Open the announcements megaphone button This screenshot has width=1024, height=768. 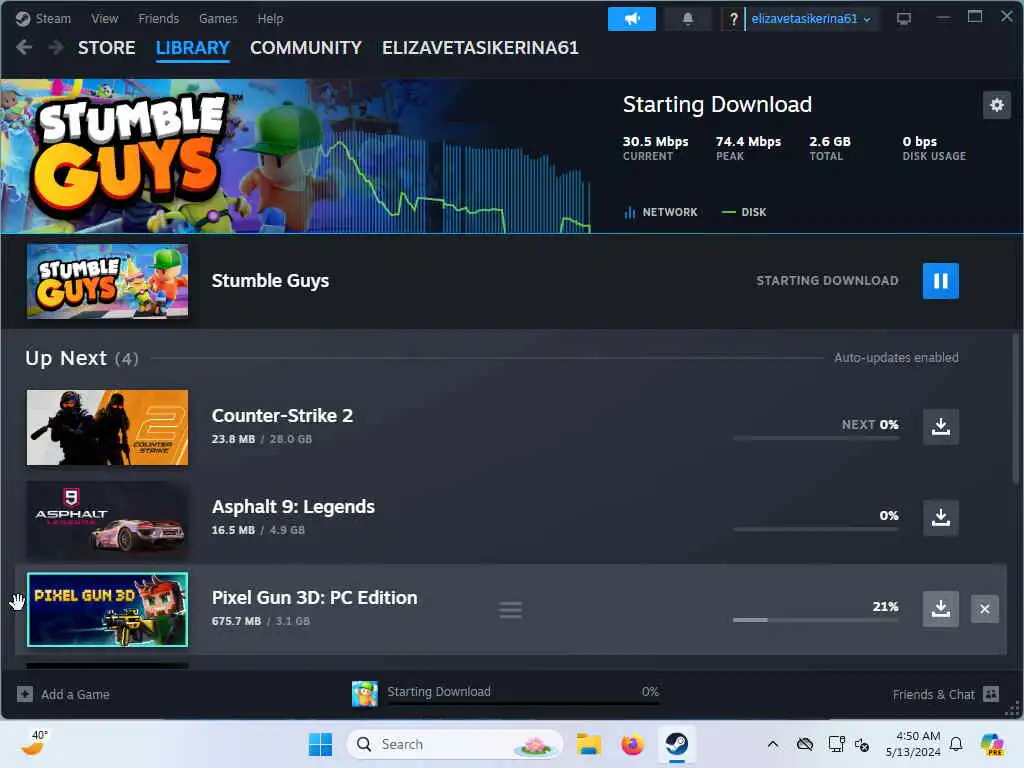[x=632, y=19]
